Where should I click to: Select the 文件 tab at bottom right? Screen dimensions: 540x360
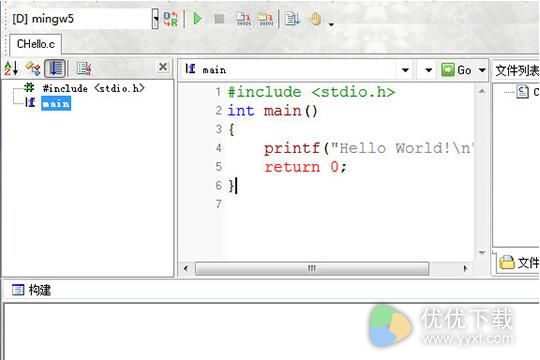[519, 263]
